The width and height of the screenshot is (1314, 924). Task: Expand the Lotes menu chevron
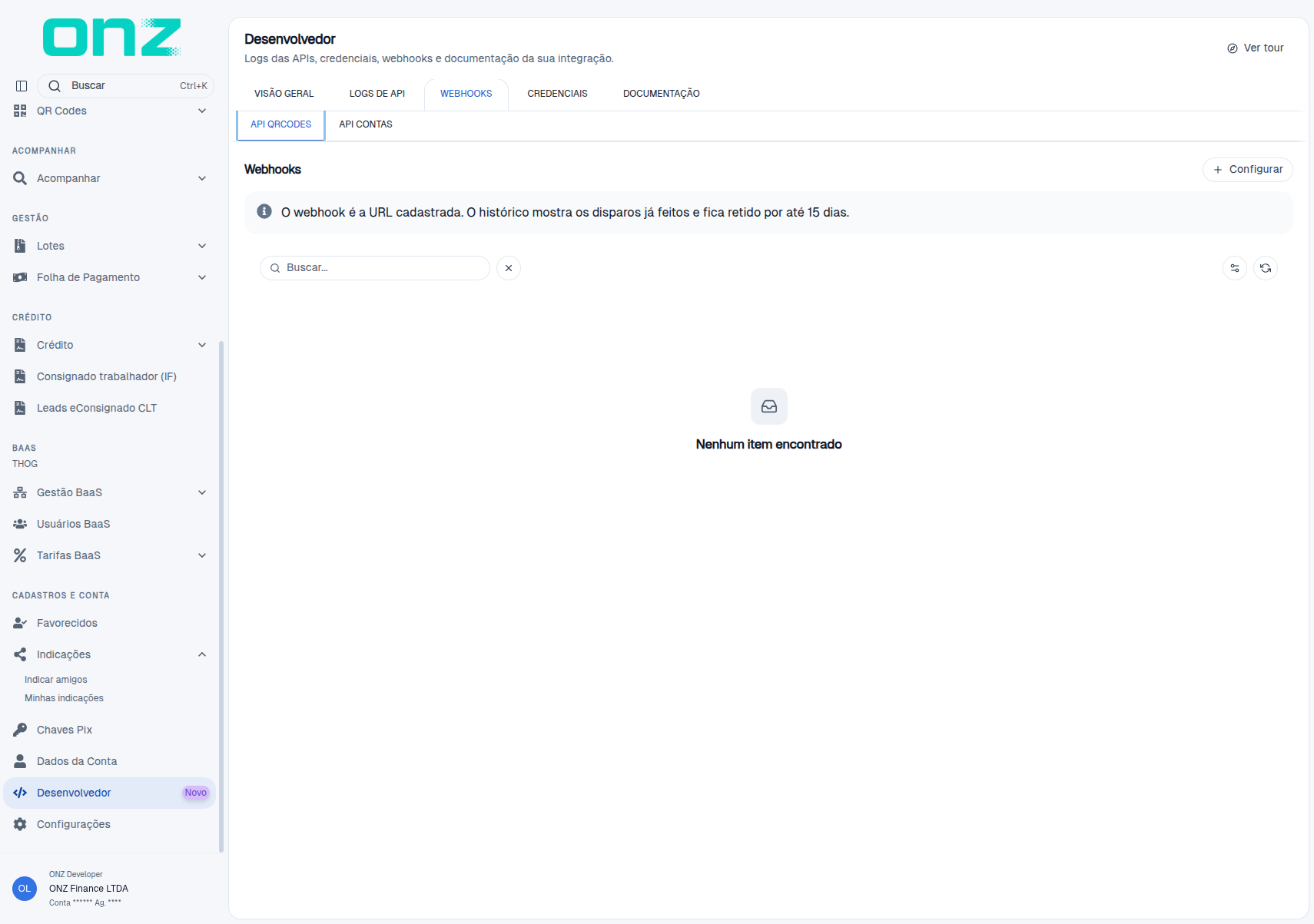(202, 246)
